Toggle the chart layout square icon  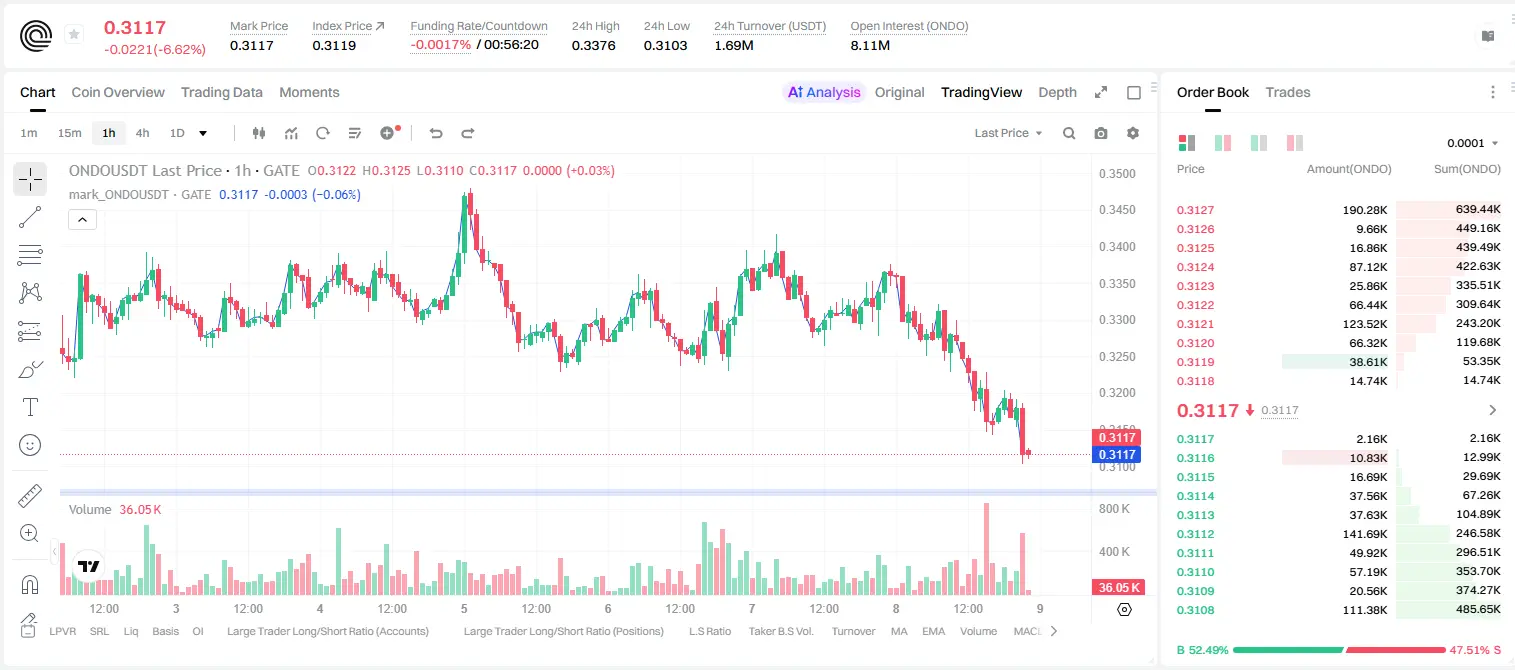pyautogui.click(x=1134, y=92)
